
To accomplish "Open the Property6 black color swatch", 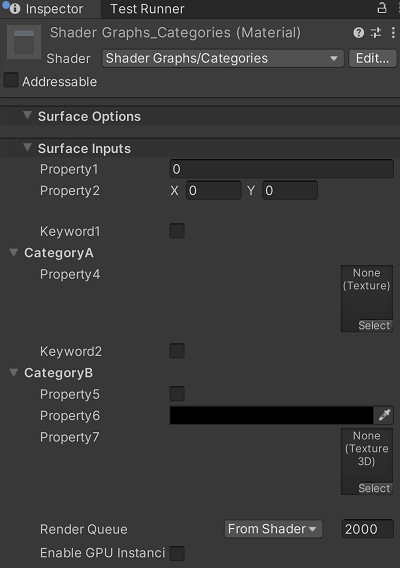I will click(x=271, y=415).
